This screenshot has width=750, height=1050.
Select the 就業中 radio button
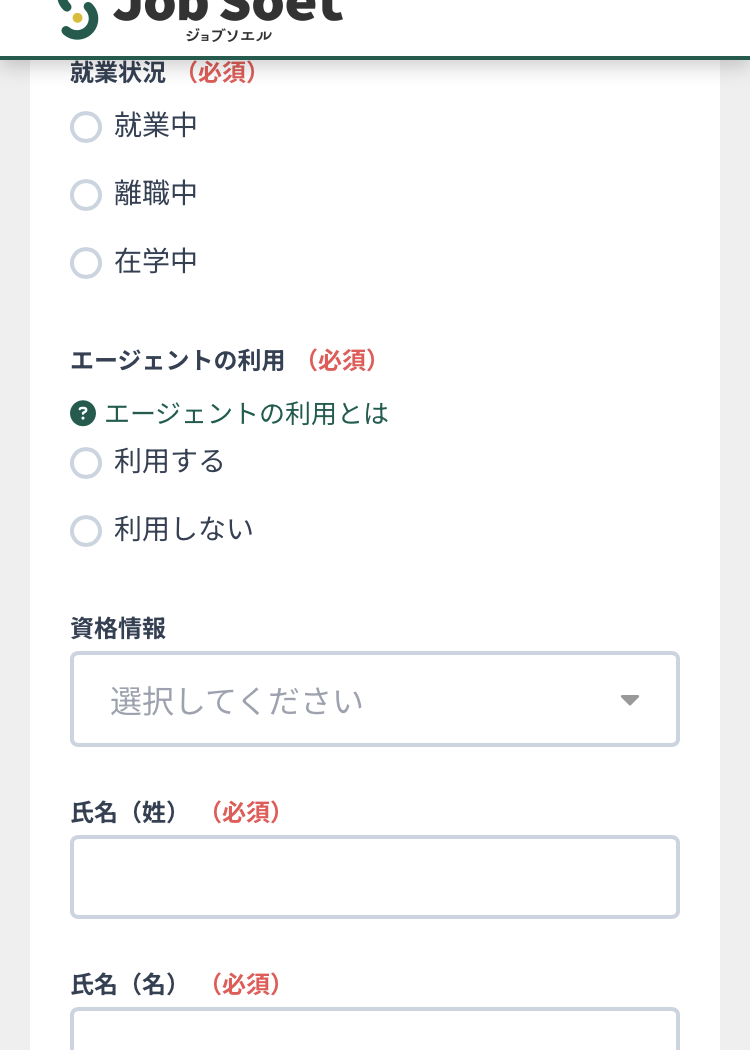click(86, 127)
